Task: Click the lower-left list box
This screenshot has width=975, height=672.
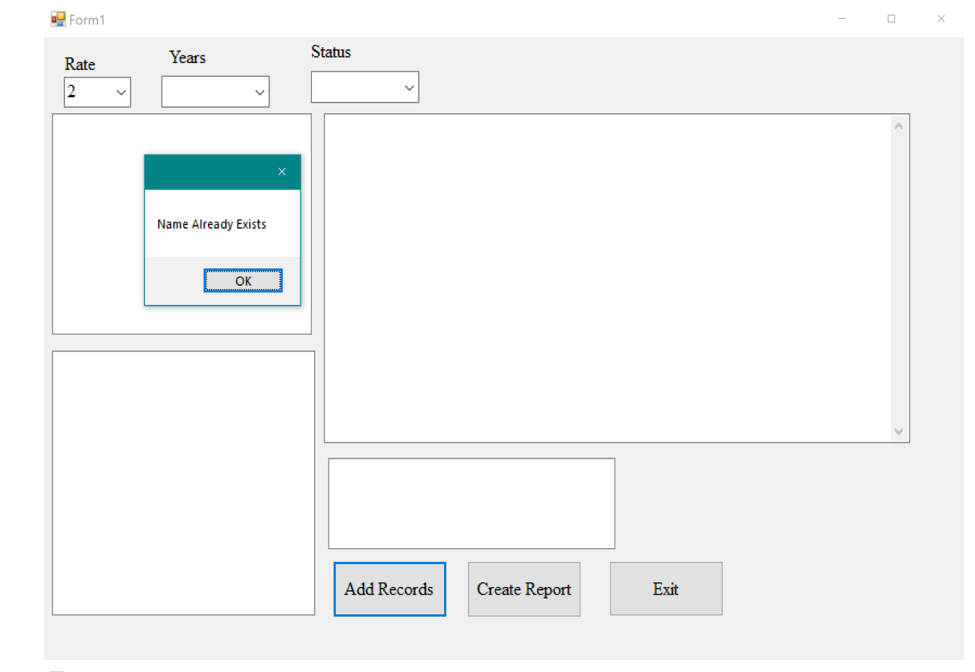Action: 182,480
